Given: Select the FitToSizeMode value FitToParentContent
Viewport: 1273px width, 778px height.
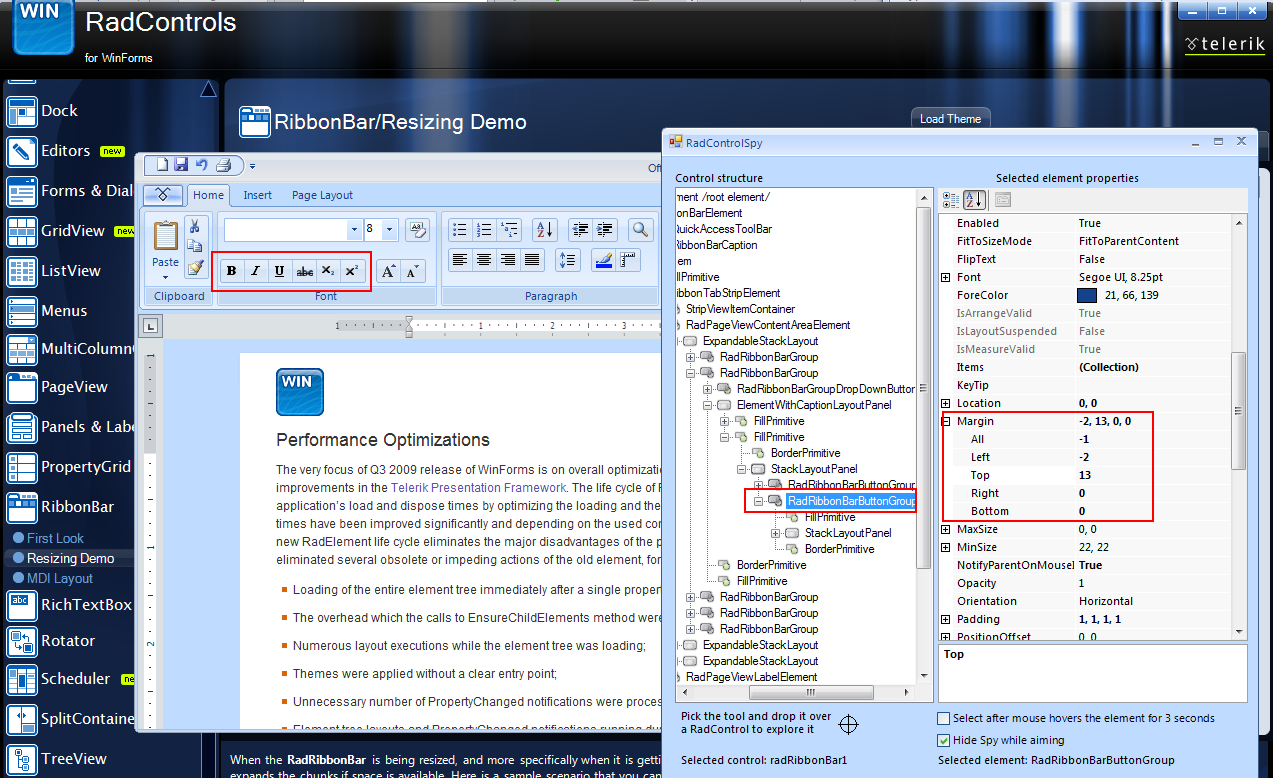Looking at the screenshot, I should click(x=1128, y=241).
